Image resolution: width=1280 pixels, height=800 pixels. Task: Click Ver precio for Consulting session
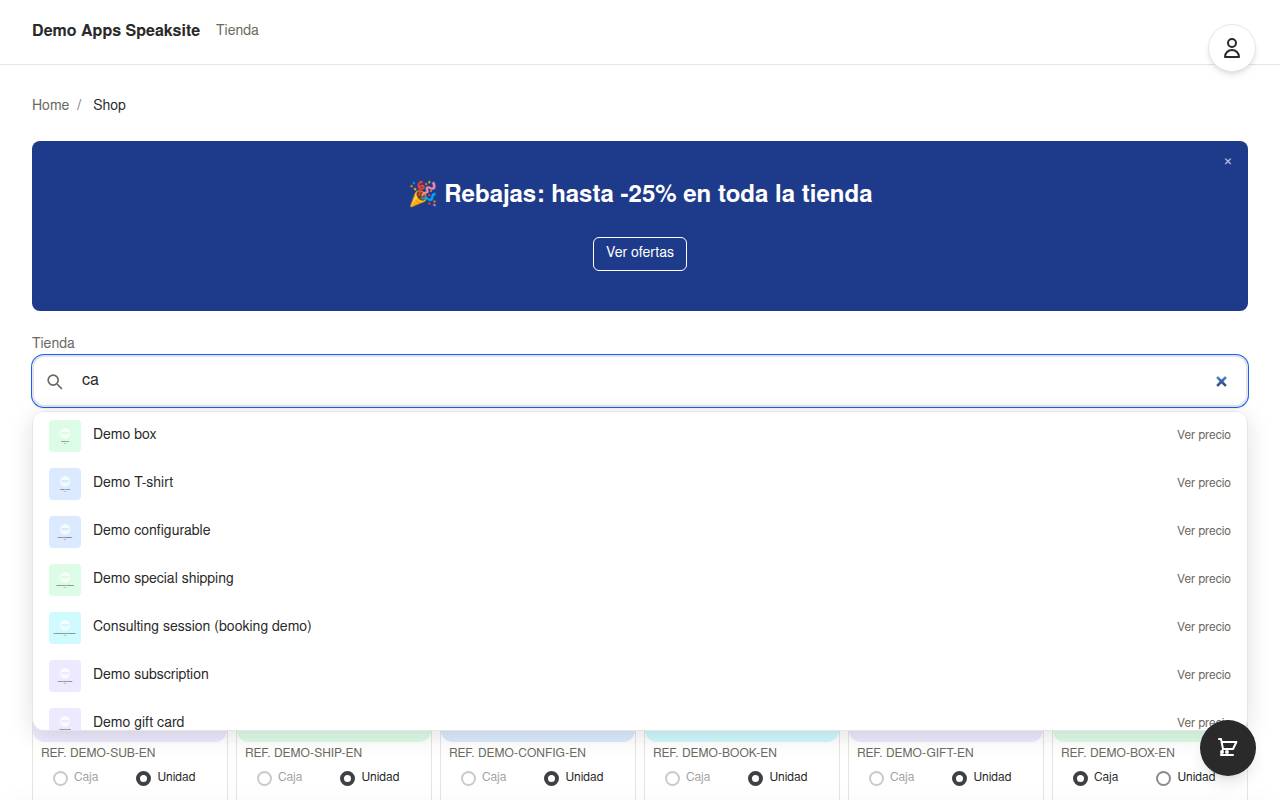tap(1204, 627)
